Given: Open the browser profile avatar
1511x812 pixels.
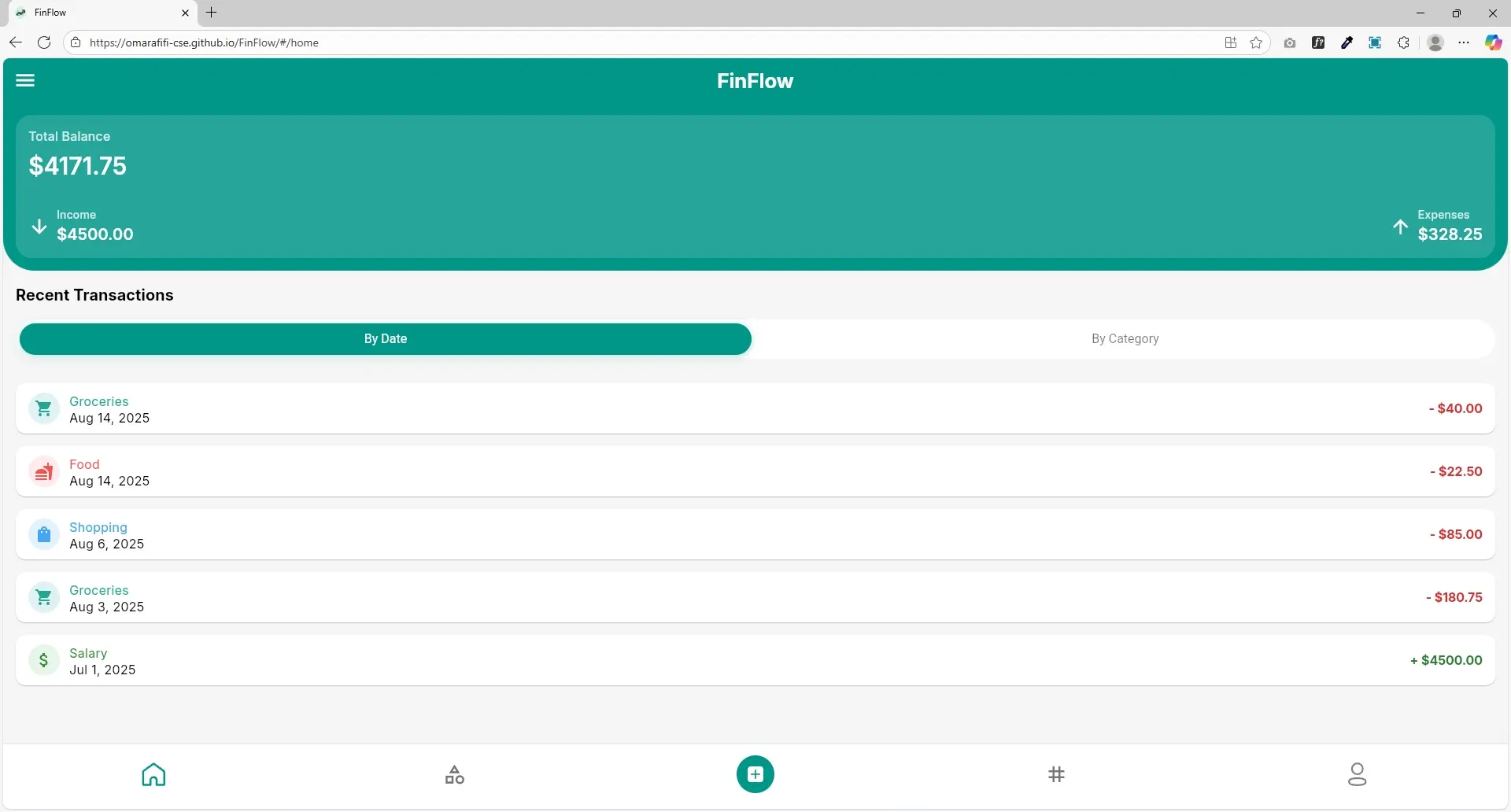Looking at the screenshot, I should (x=1435, y=42).
